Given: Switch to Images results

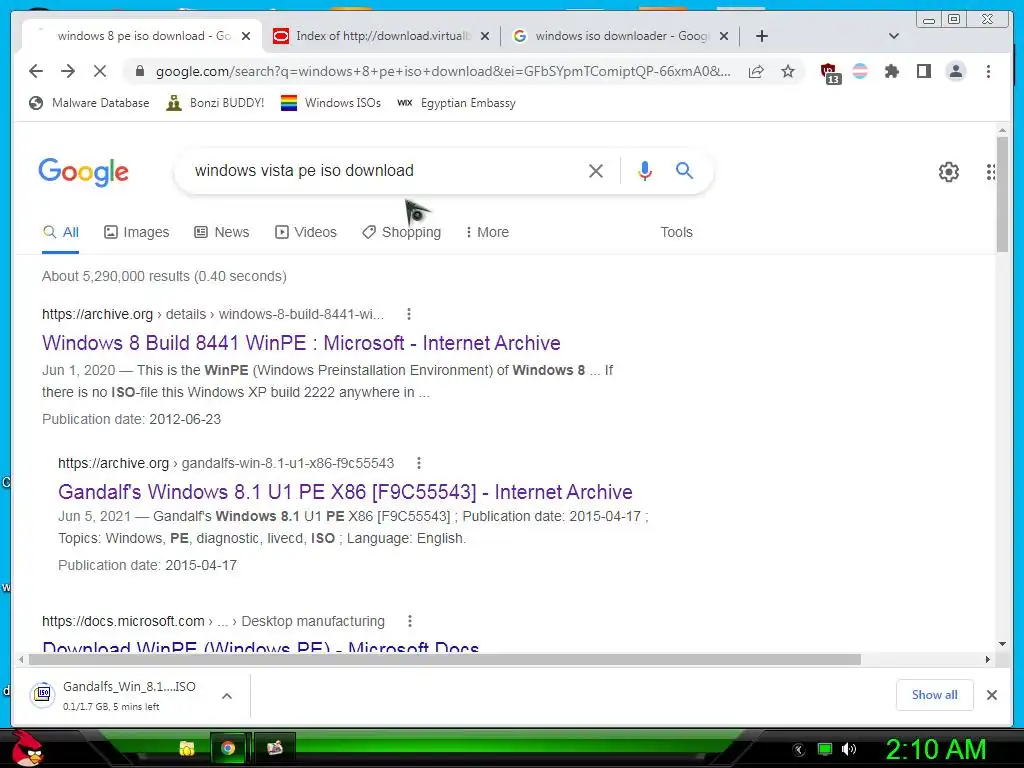Looking at the screenshot, I should pos(136,232).
